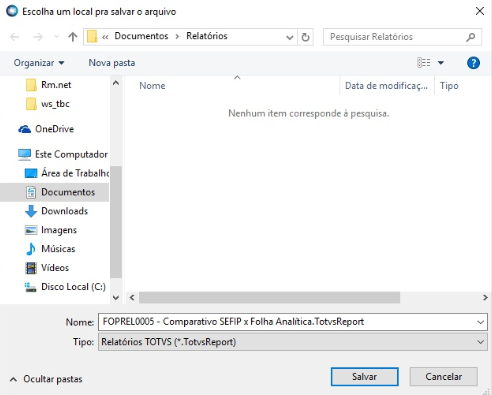The image size is (492, 395).
Task: Click the search magnifier icon
Action: click(471, 37)
